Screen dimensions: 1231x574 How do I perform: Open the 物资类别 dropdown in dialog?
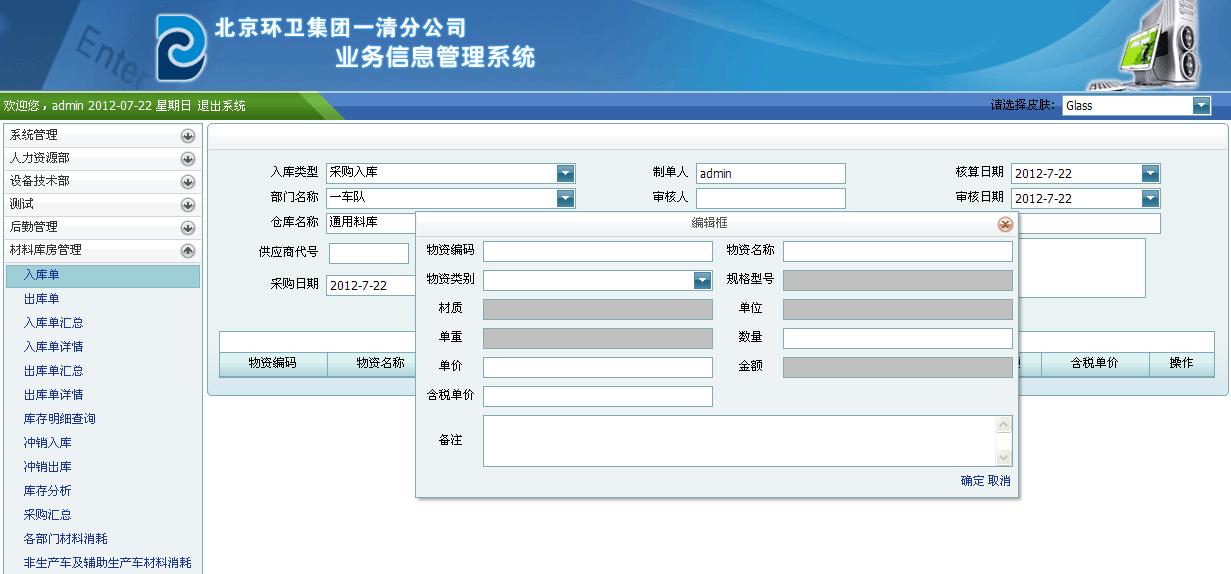point(702,281)
